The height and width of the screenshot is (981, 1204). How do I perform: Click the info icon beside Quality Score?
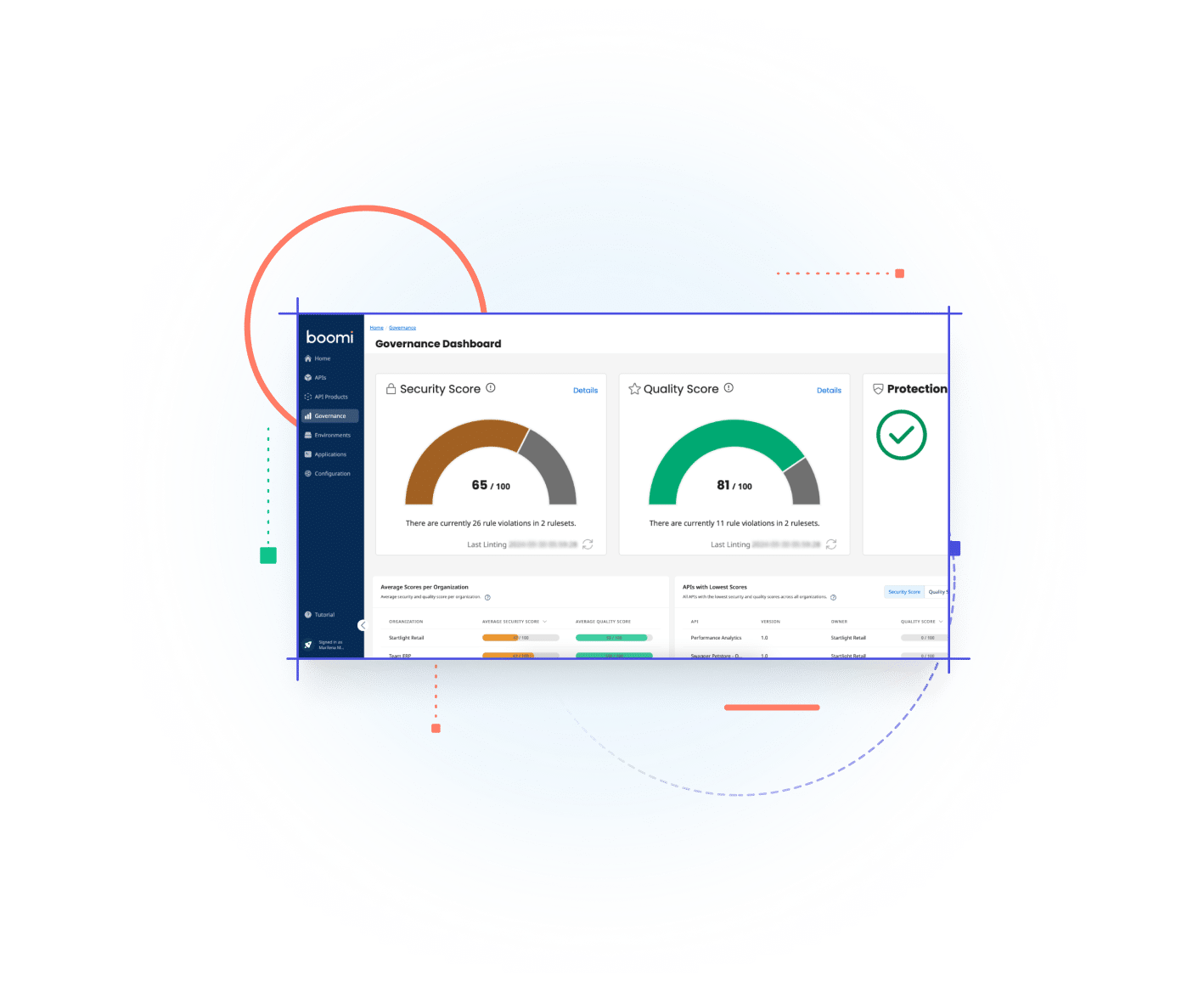[x=729, y=388]
